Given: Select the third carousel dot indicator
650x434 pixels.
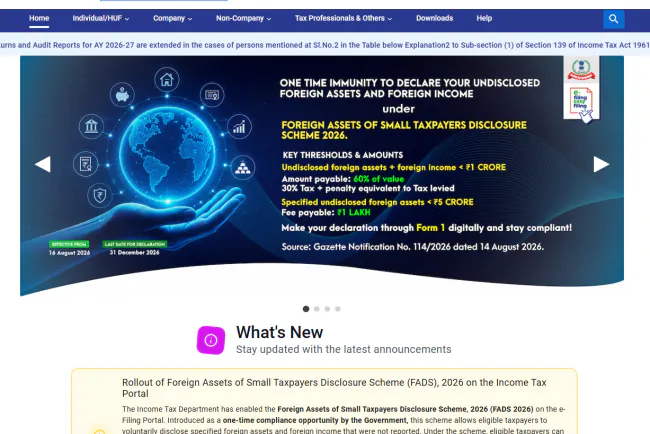Looking at the screenshot, I should pos(327,309).
